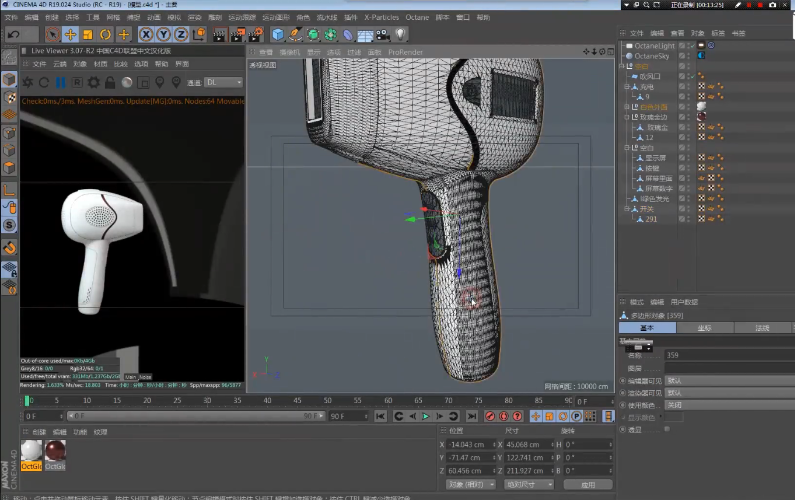795x500 pixels.
Task: Open the DL channel dropdown
Action: [x=221, y=82]
